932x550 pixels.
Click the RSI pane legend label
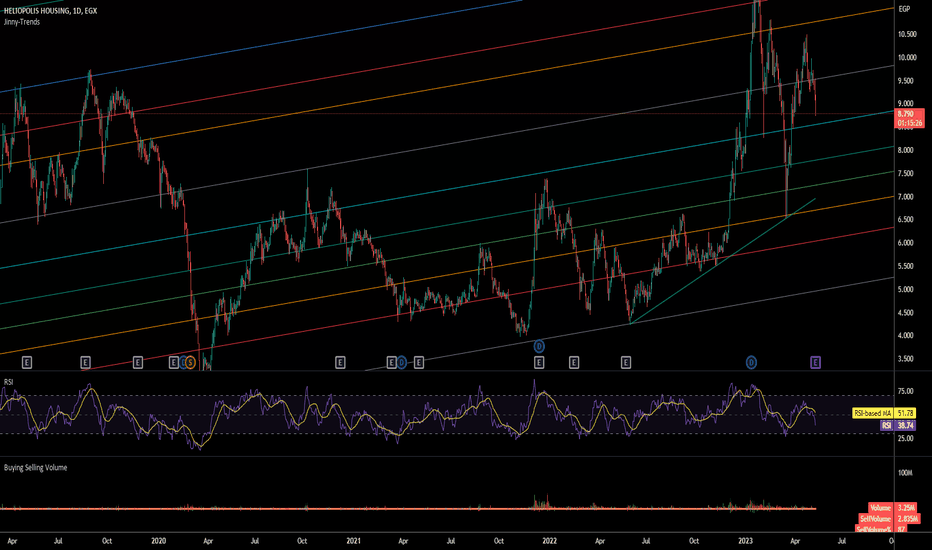click(x=8, y=382)
